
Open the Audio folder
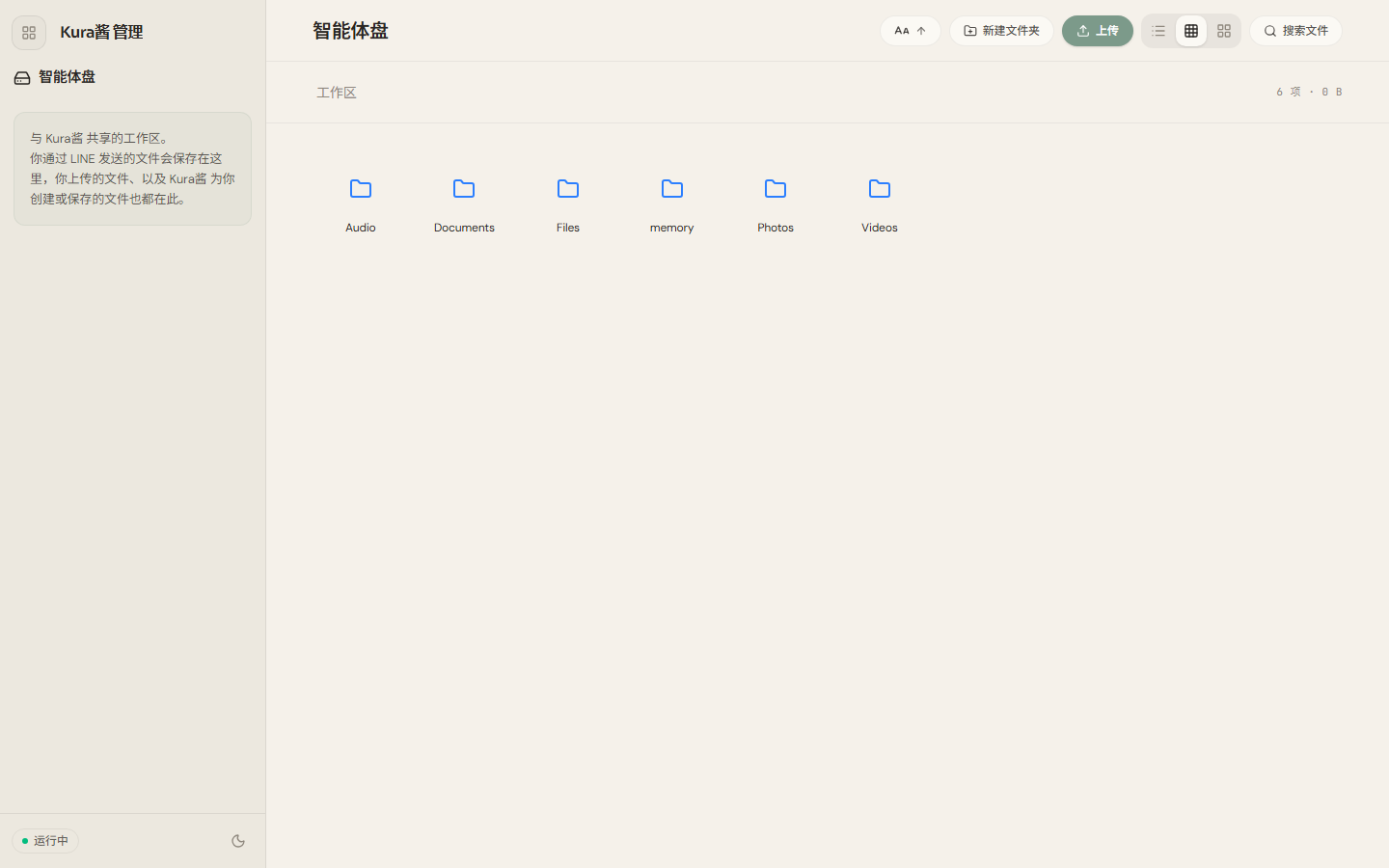tap(361, 204)
